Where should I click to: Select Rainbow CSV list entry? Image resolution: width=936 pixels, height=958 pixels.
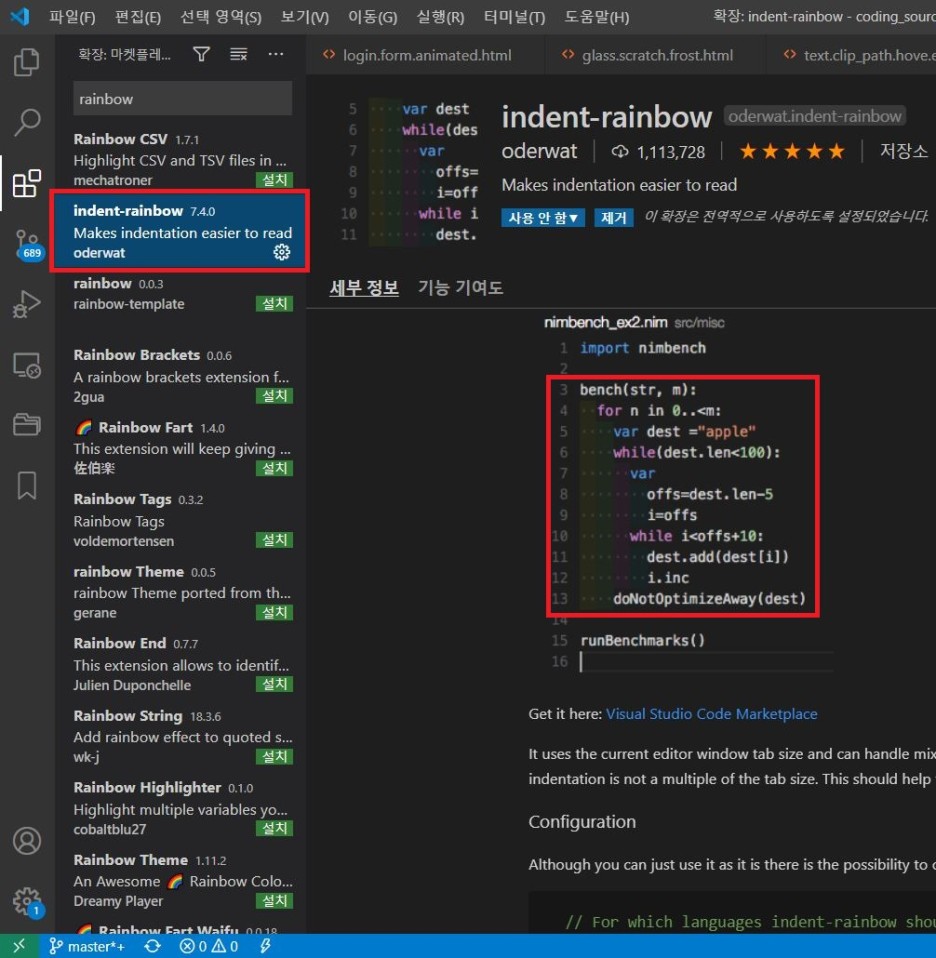click(x=180, y=159)
